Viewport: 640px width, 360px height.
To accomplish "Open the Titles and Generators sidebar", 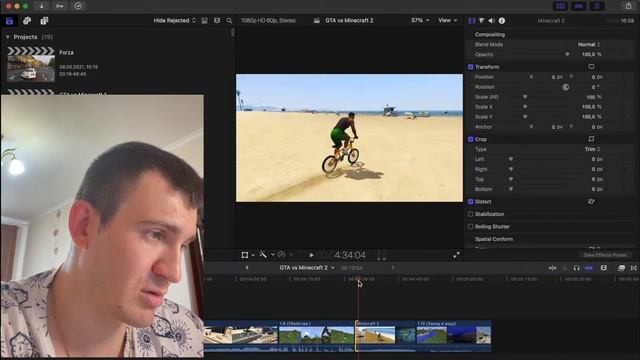I will click(x=44, y=20).
